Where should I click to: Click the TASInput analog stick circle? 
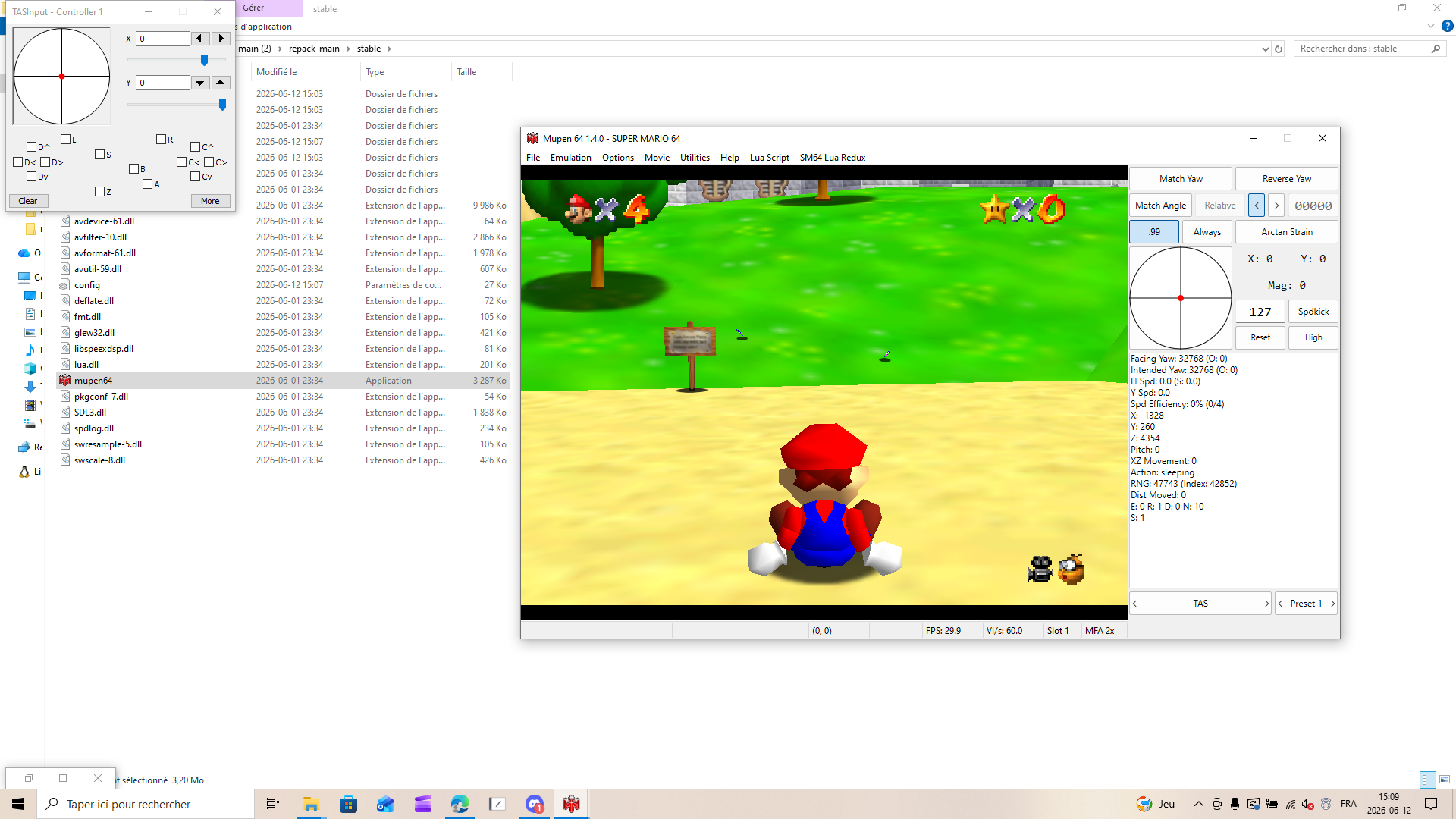pyautogui.click(x=61, y=76)
